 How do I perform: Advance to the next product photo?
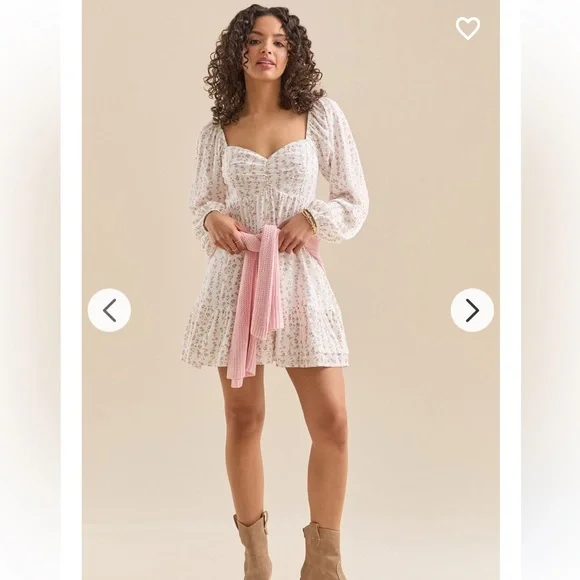472,310
